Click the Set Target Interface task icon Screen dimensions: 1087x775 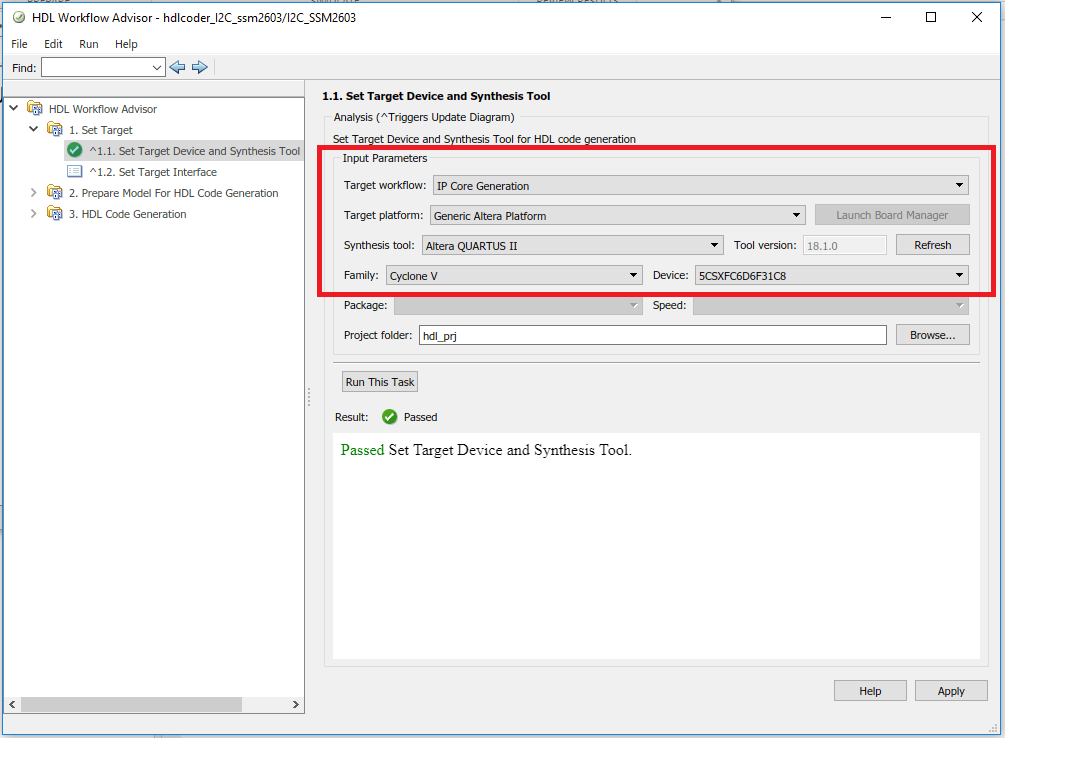click(x=75, y=171)
